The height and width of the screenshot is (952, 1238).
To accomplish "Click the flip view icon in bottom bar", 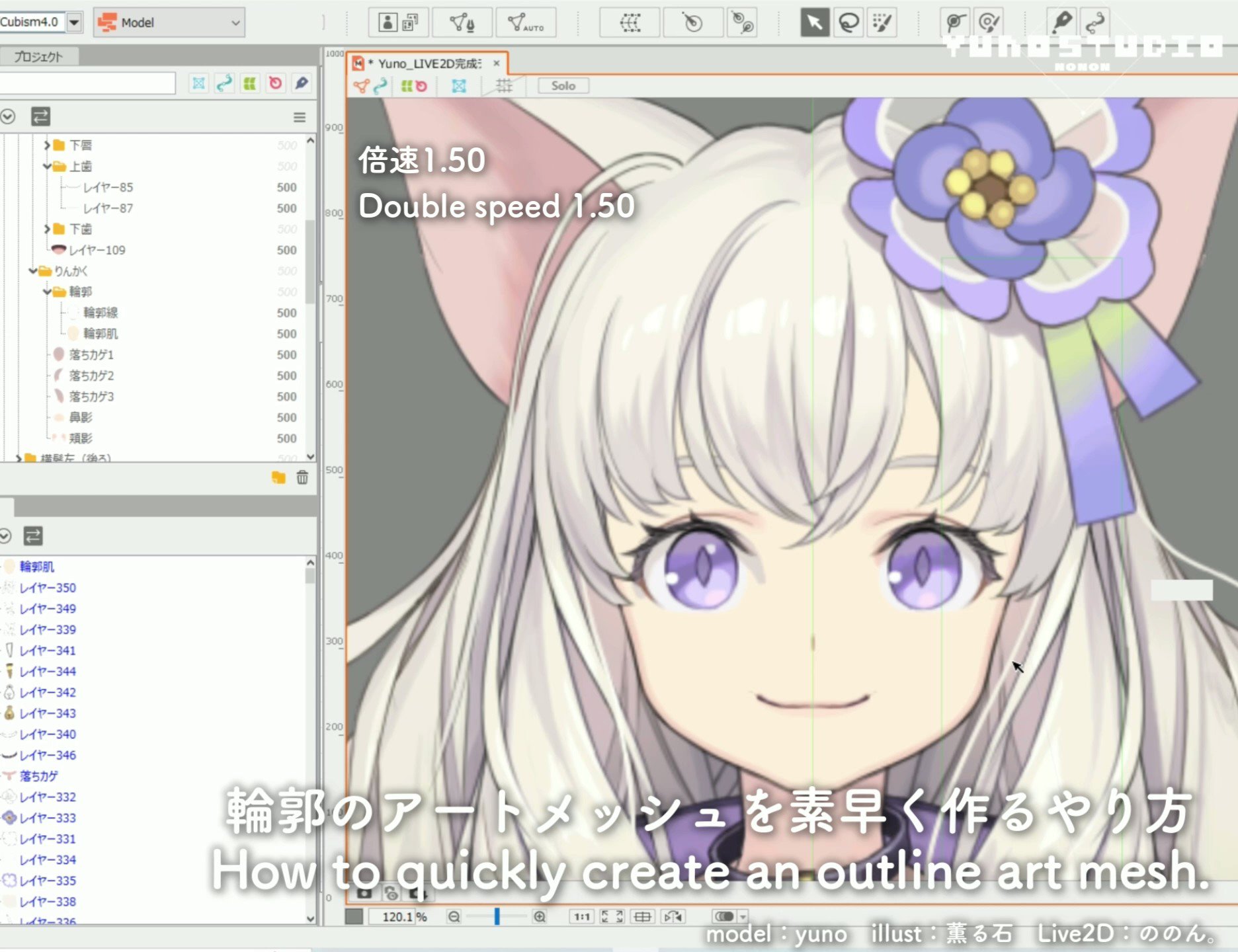I will pos(673,917).
